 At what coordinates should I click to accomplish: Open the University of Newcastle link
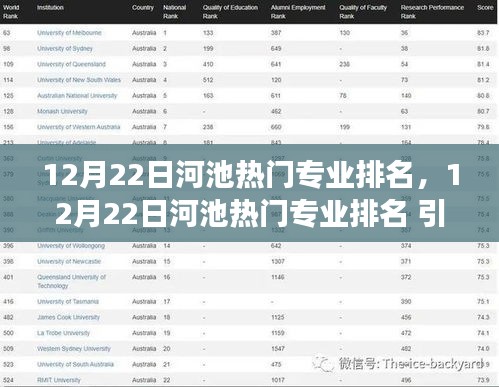[x=69, y=261]
